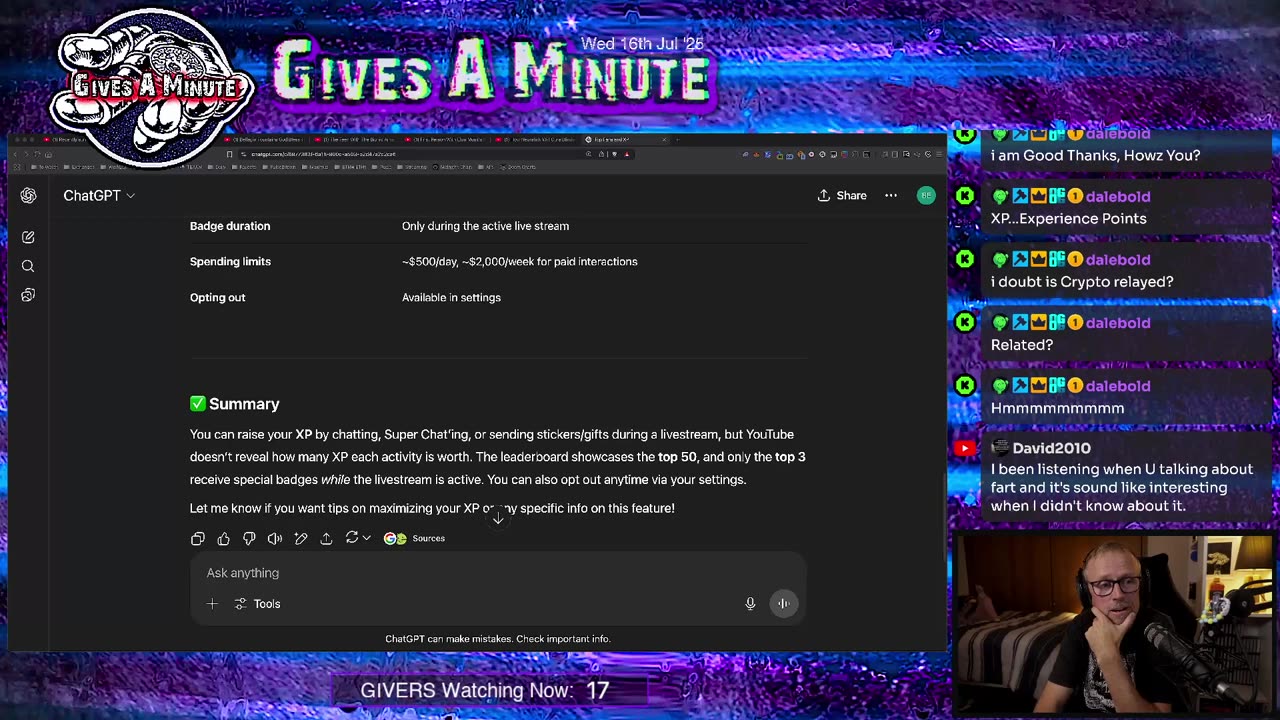
Task: Click 'i am Good Thanks, Howz You?' message
Action: coord(1095,155)
